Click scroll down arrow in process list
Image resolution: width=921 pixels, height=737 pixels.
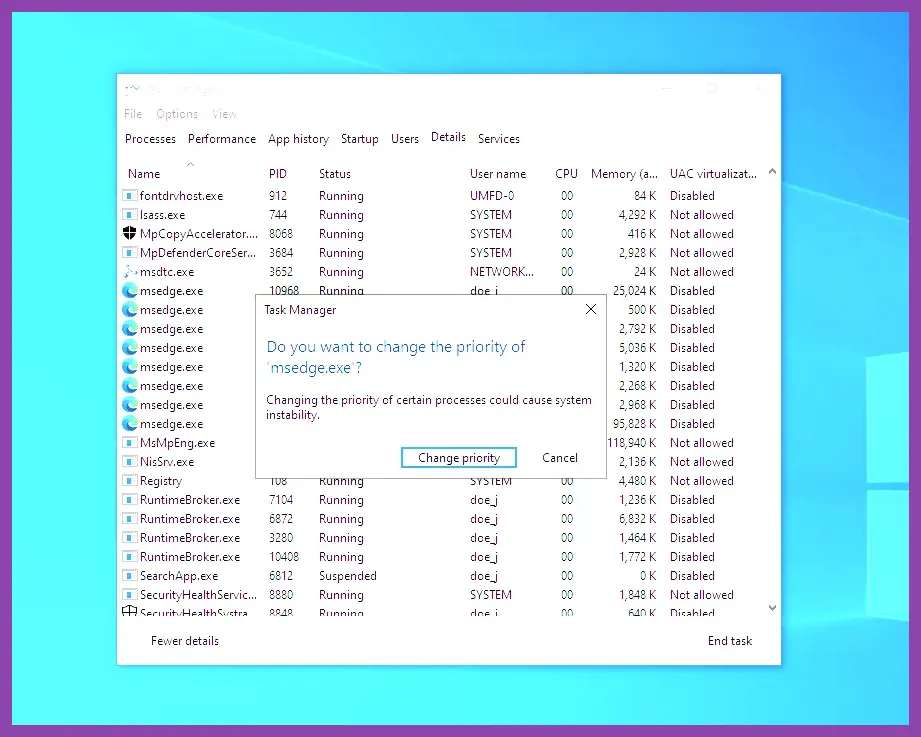pyautogui.click(x=772, y=608)
